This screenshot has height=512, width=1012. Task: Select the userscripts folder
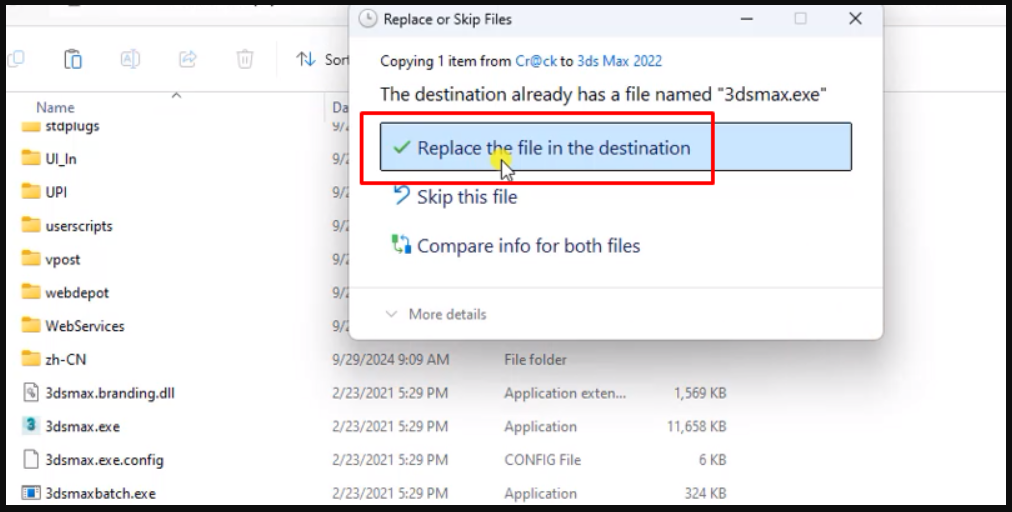point(78,226)
